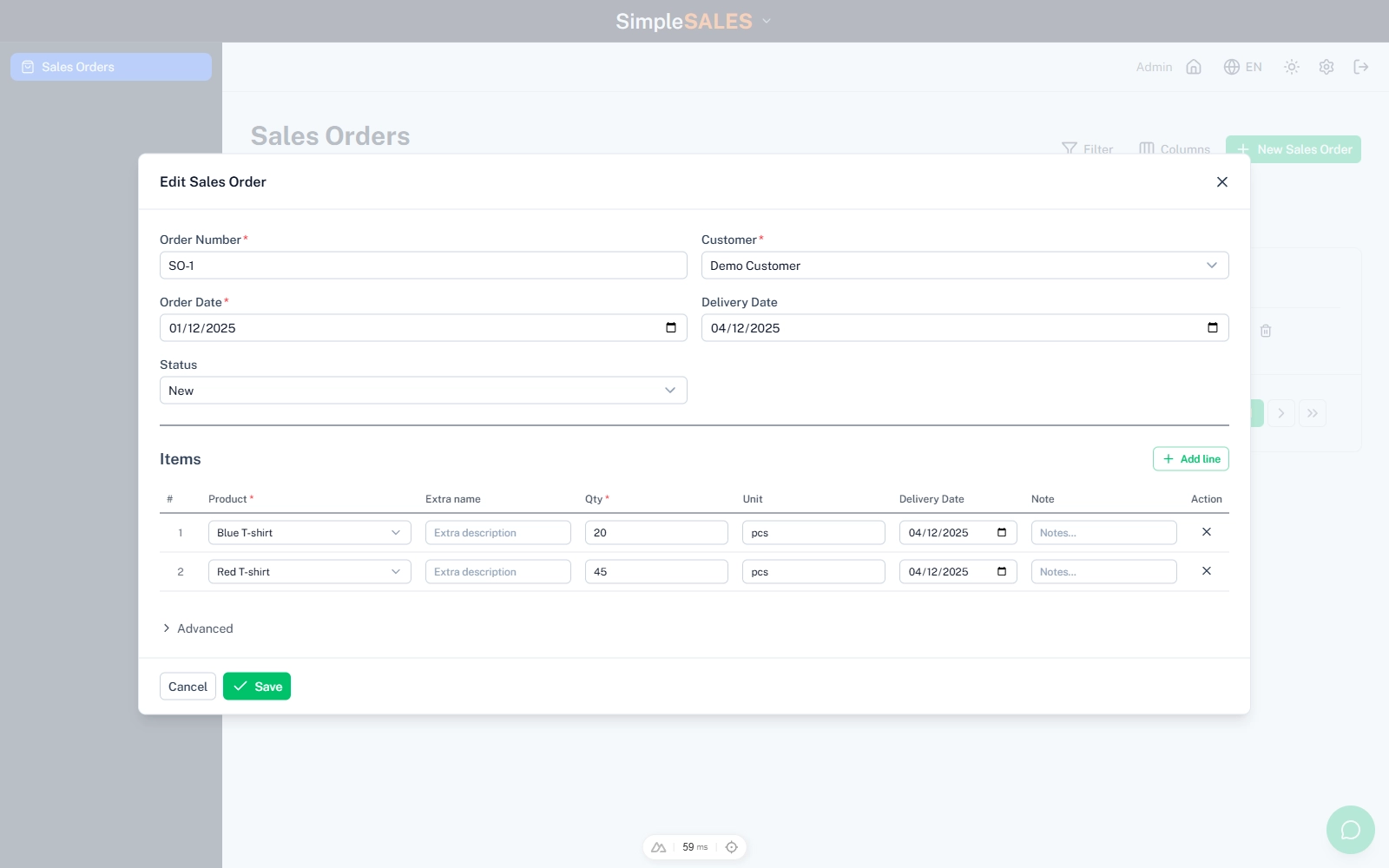Open the SimpleSALES app switcher chevron
Image resolution: width=1389 pixels, height=868 pixels.
pos(765,21)
